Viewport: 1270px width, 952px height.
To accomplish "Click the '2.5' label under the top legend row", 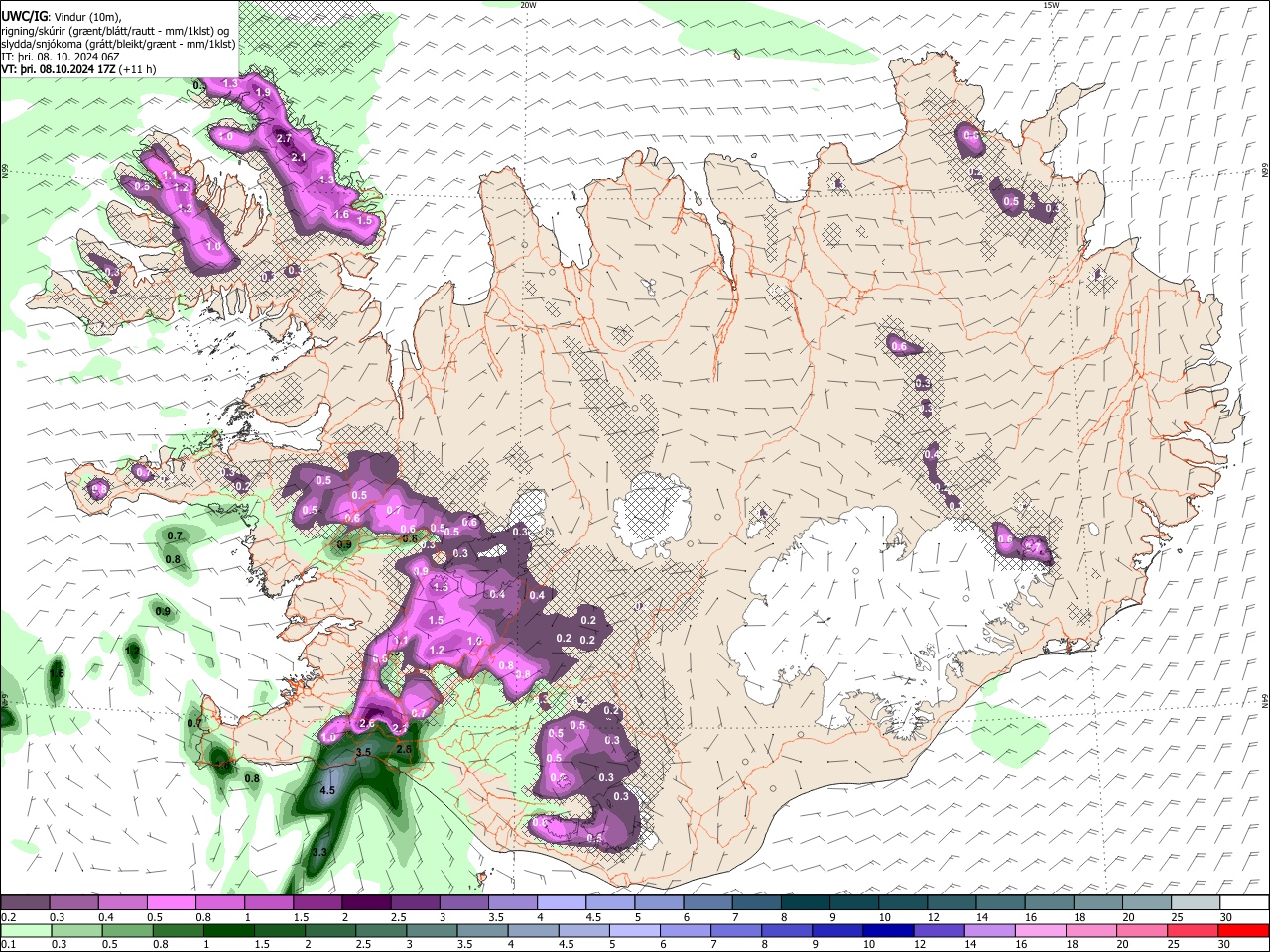I will tap(399, 917).
